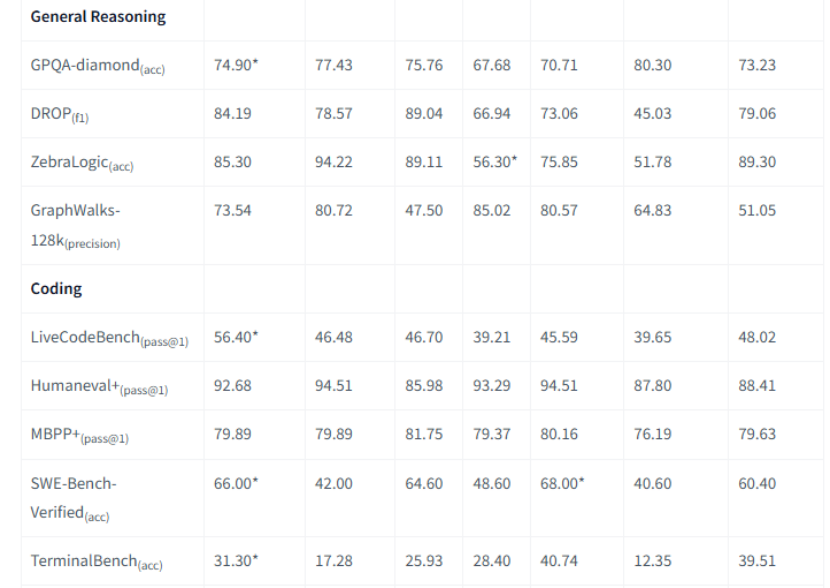Click the 93.29 value in Humaneval+ row
Screen dimensions: 830x588
(x=492, y=385)
